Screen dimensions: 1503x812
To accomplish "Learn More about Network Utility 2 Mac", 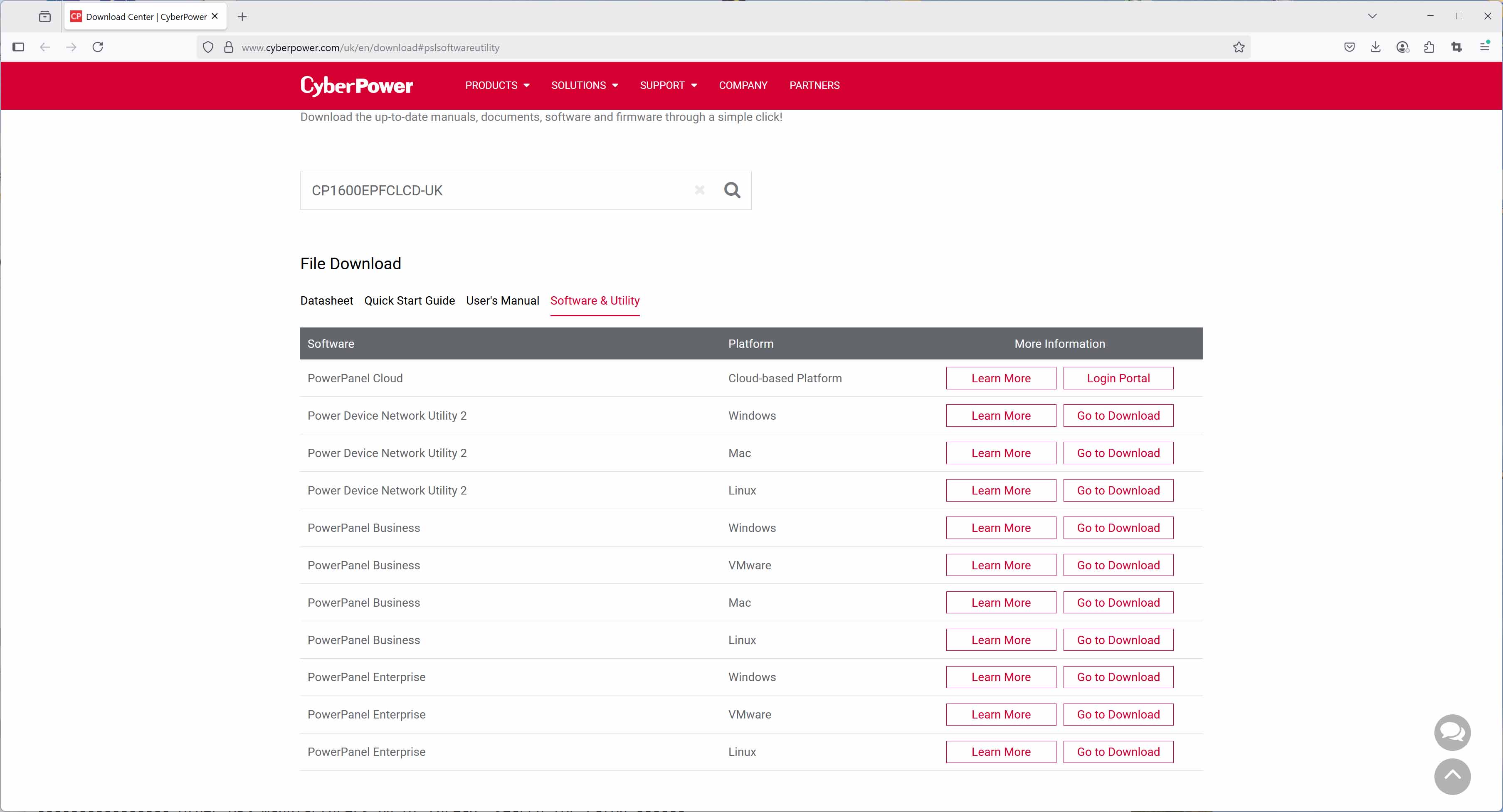I will tap(1001, 453).
